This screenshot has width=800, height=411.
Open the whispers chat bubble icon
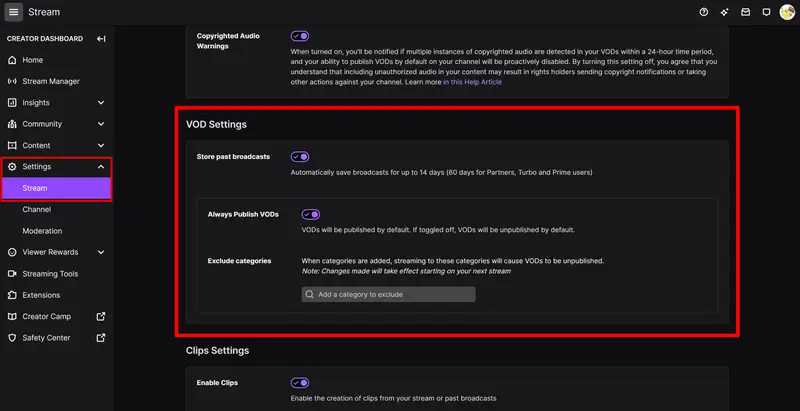765,12
